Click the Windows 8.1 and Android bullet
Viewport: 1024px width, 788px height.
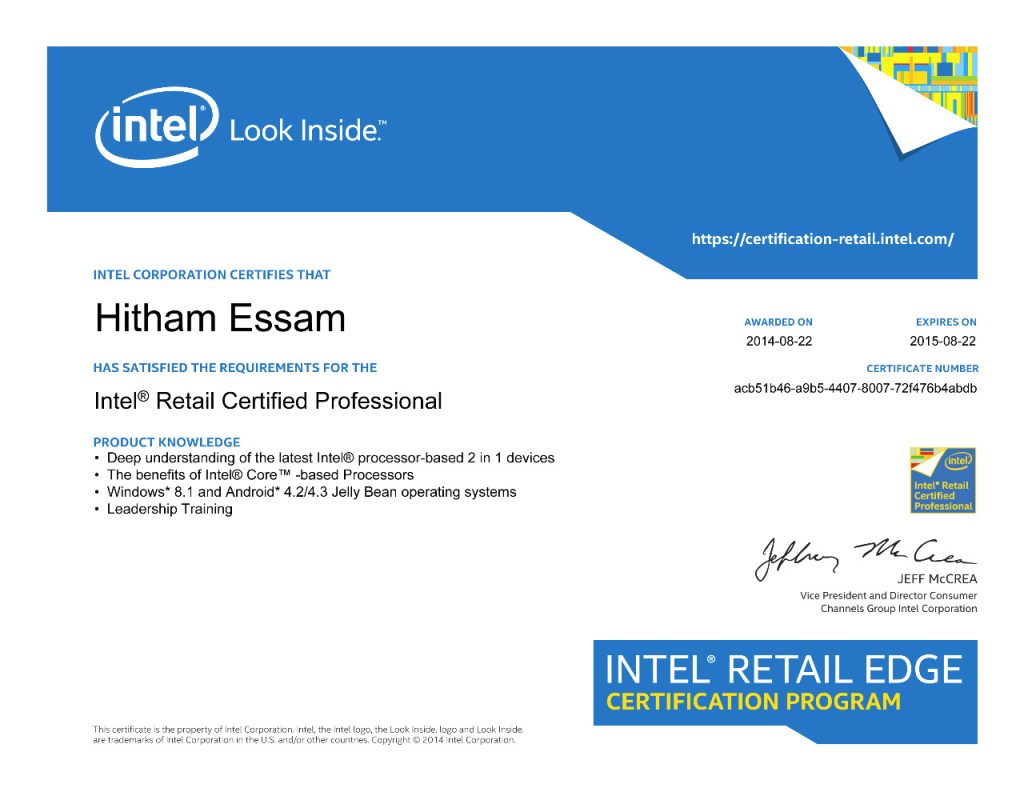[x=311, y=492]
